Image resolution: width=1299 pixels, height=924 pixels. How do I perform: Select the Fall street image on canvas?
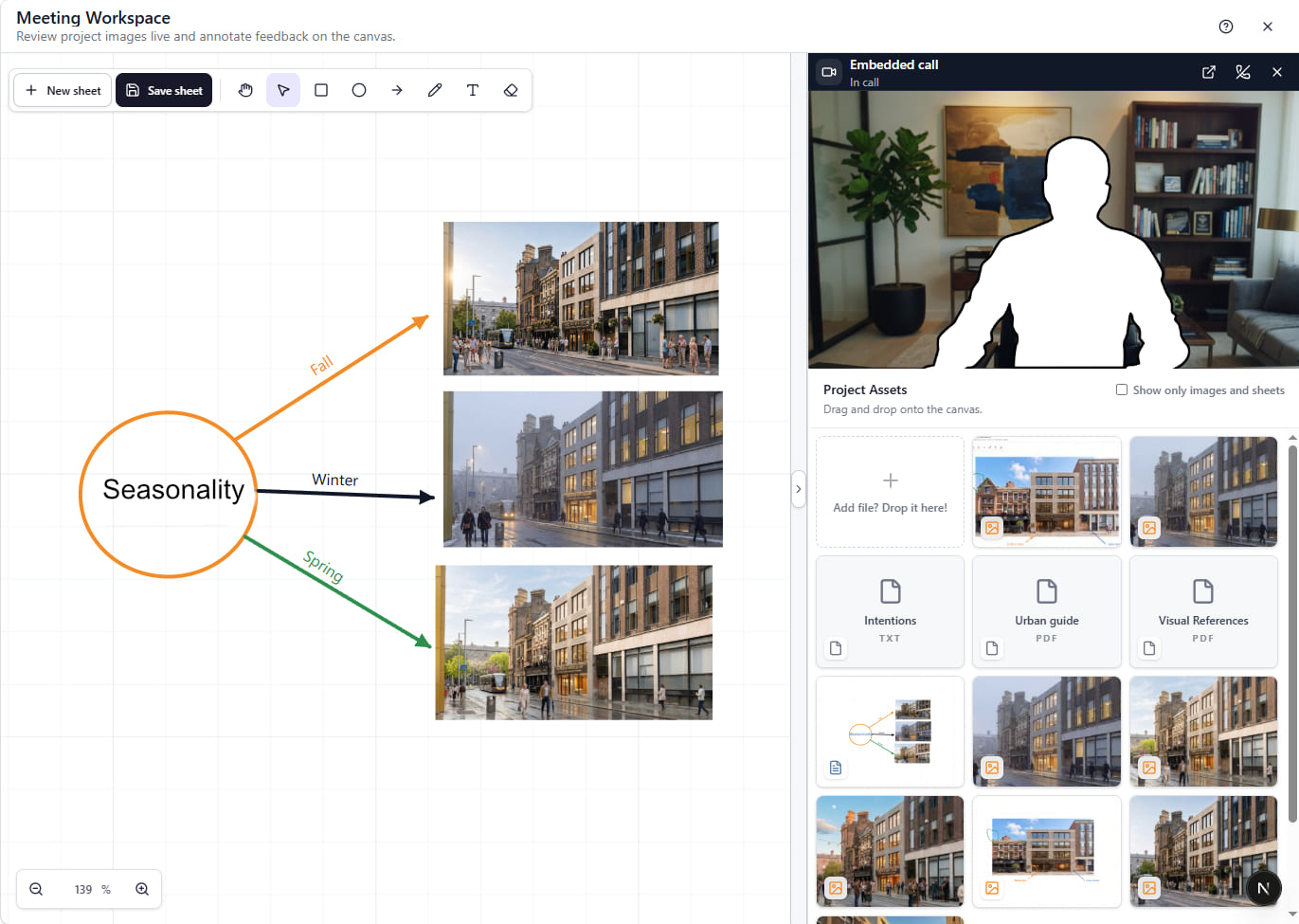pyautogui.click(x=581, y=299)
